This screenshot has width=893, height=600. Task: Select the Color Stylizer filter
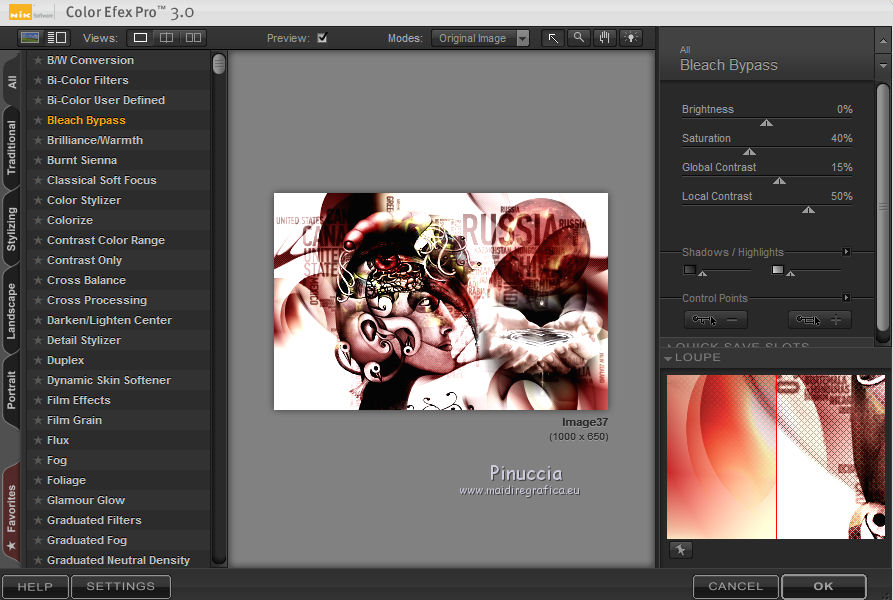pos(119,200)
